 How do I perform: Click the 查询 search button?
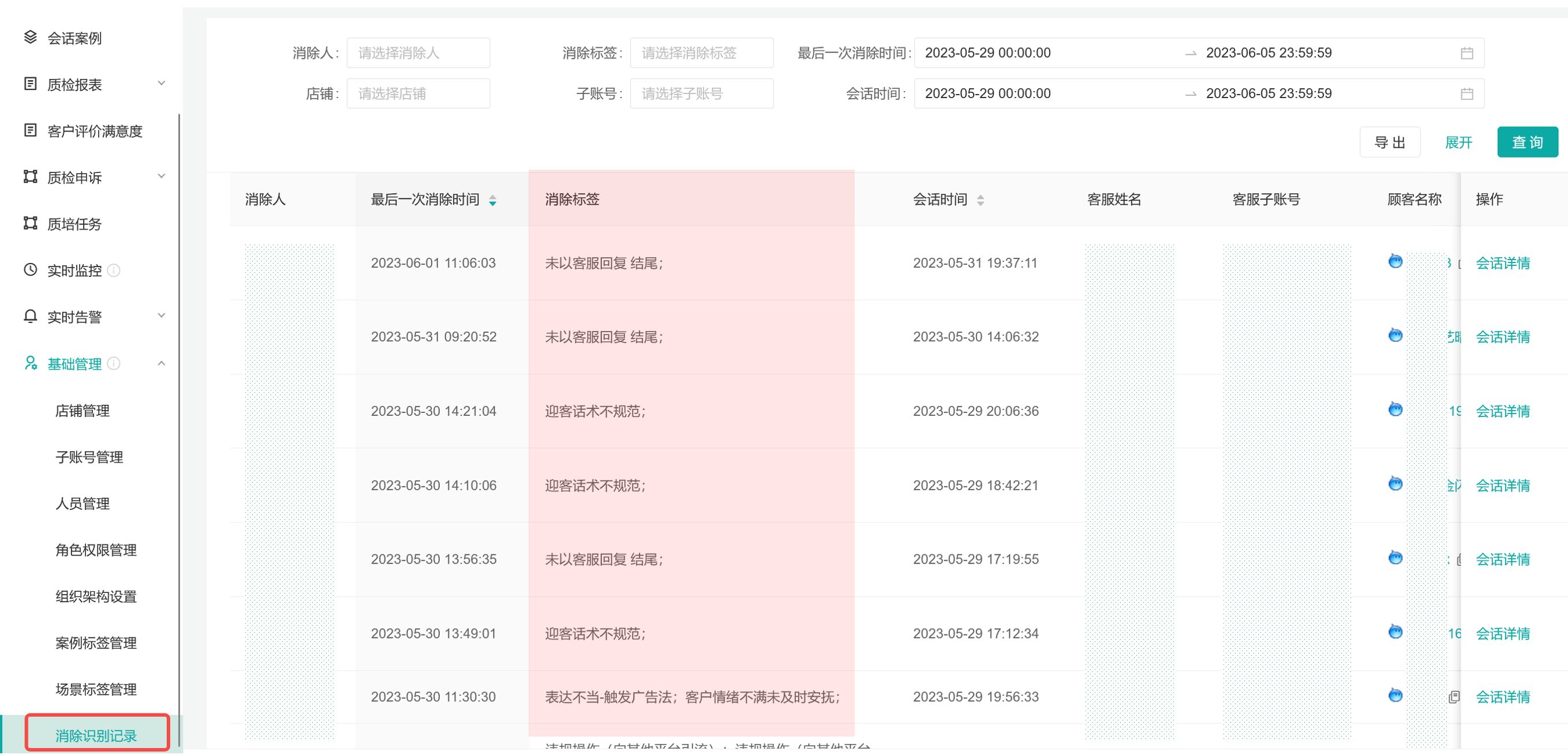tap(1527, 142)
